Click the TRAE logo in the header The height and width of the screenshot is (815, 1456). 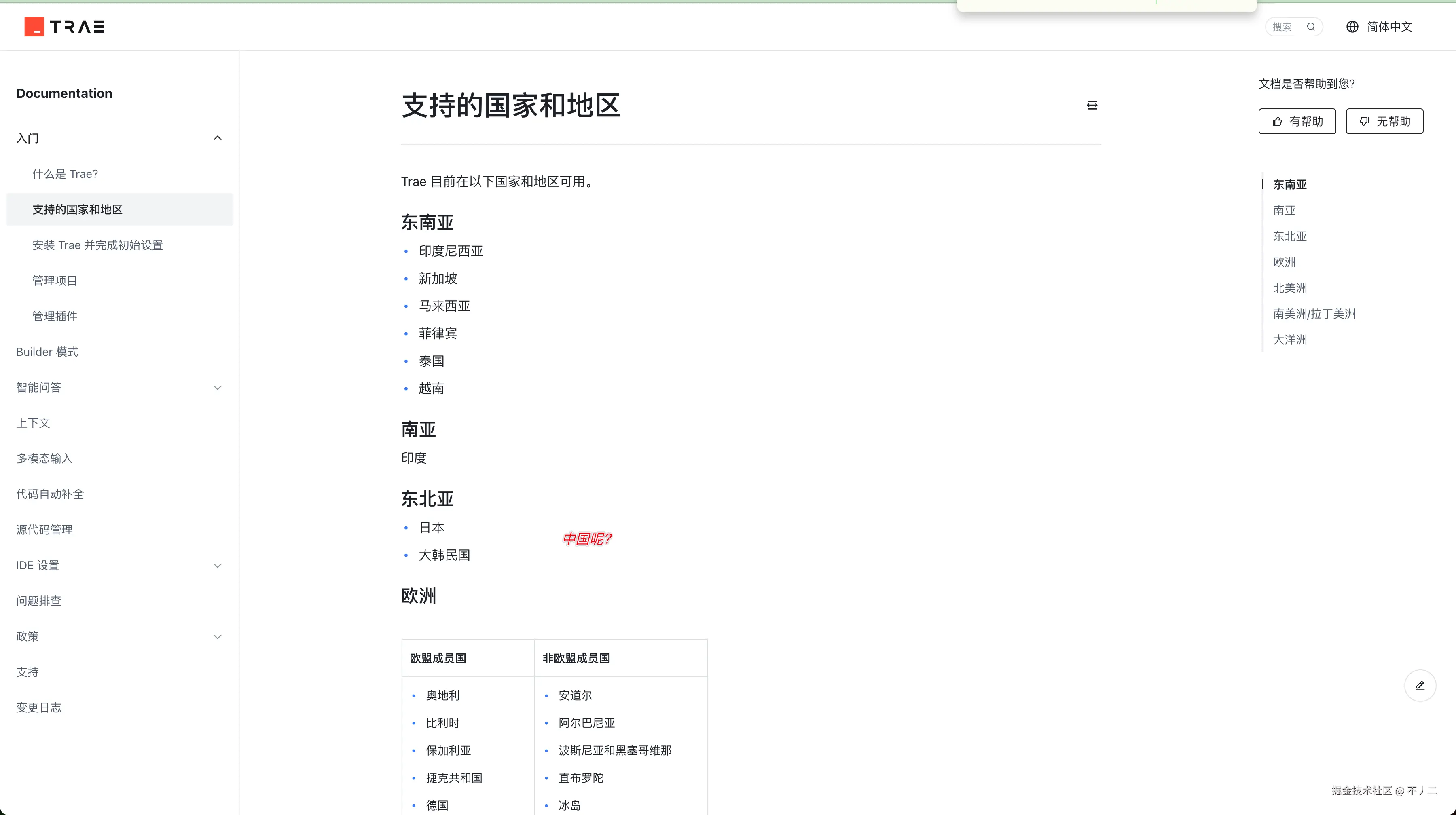[x=64, y=27]
